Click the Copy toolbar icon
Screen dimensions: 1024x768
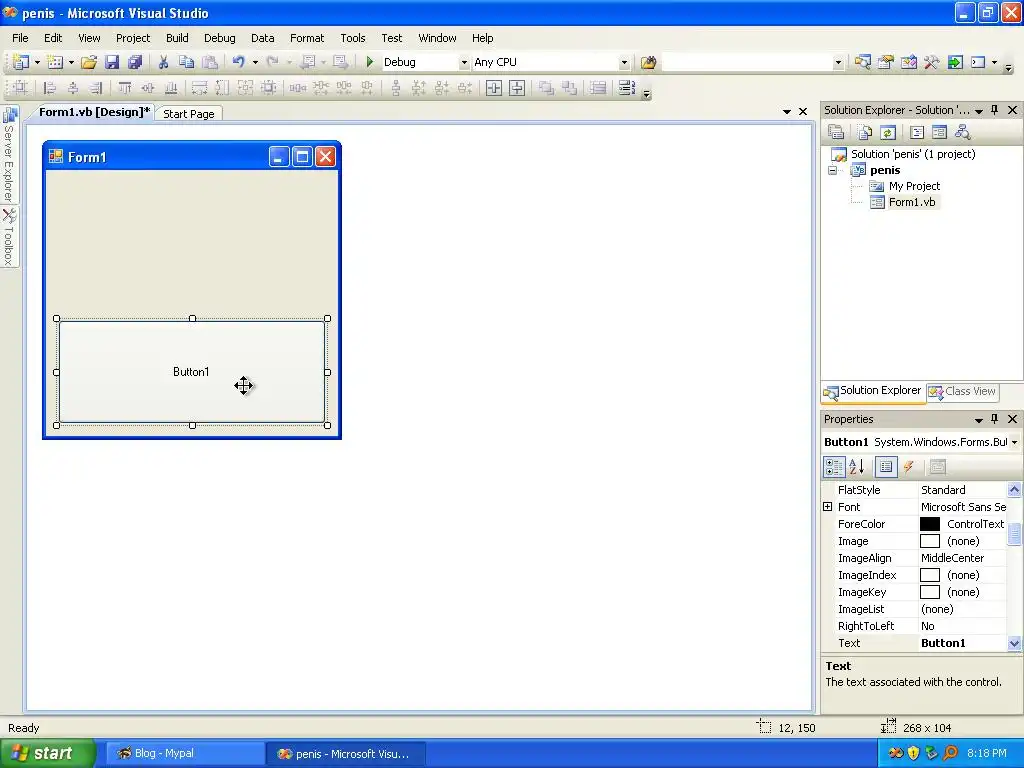coord(187,62)
